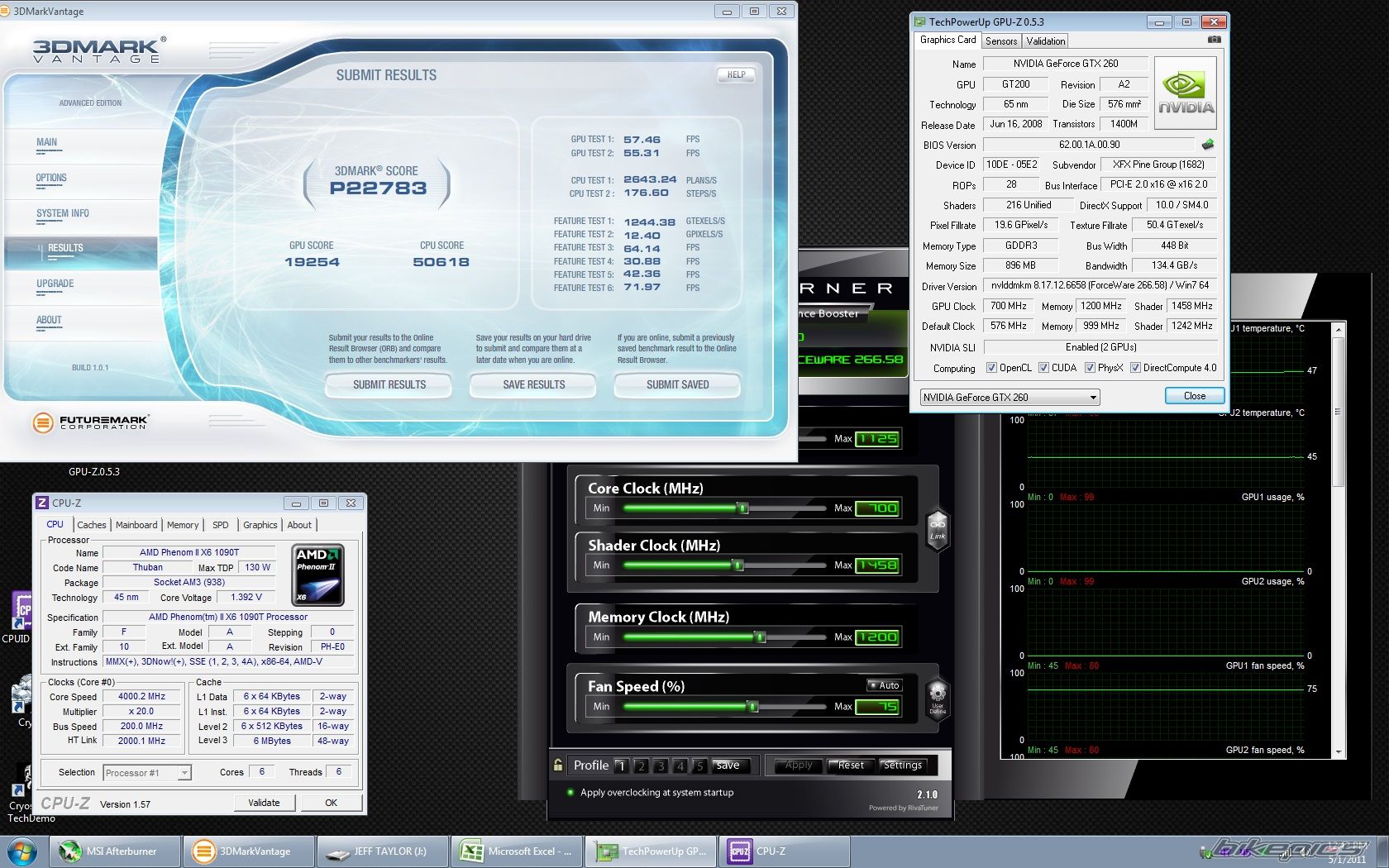1389x868 pixels.
Task: Click the monitoring graph scroll-down arrow
Action: tap(1339, 752)
